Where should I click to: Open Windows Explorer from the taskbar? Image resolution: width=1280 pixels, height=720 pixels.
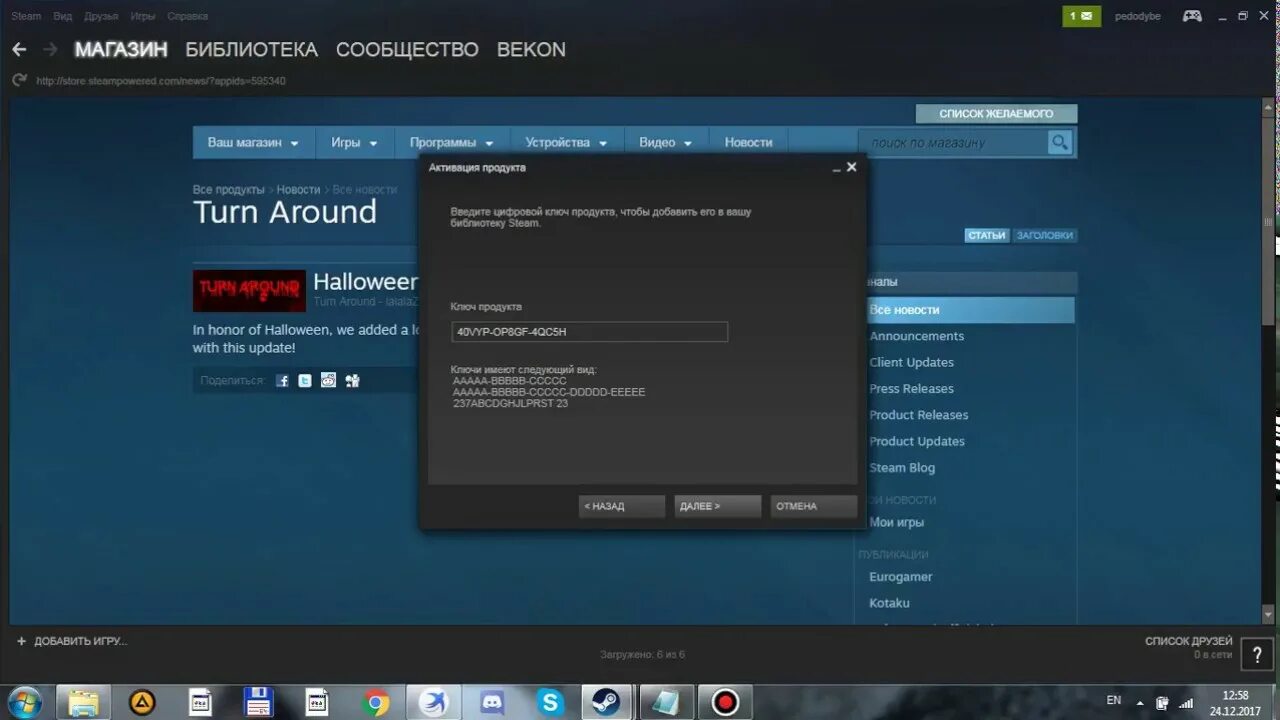click(x=83, y=703)
